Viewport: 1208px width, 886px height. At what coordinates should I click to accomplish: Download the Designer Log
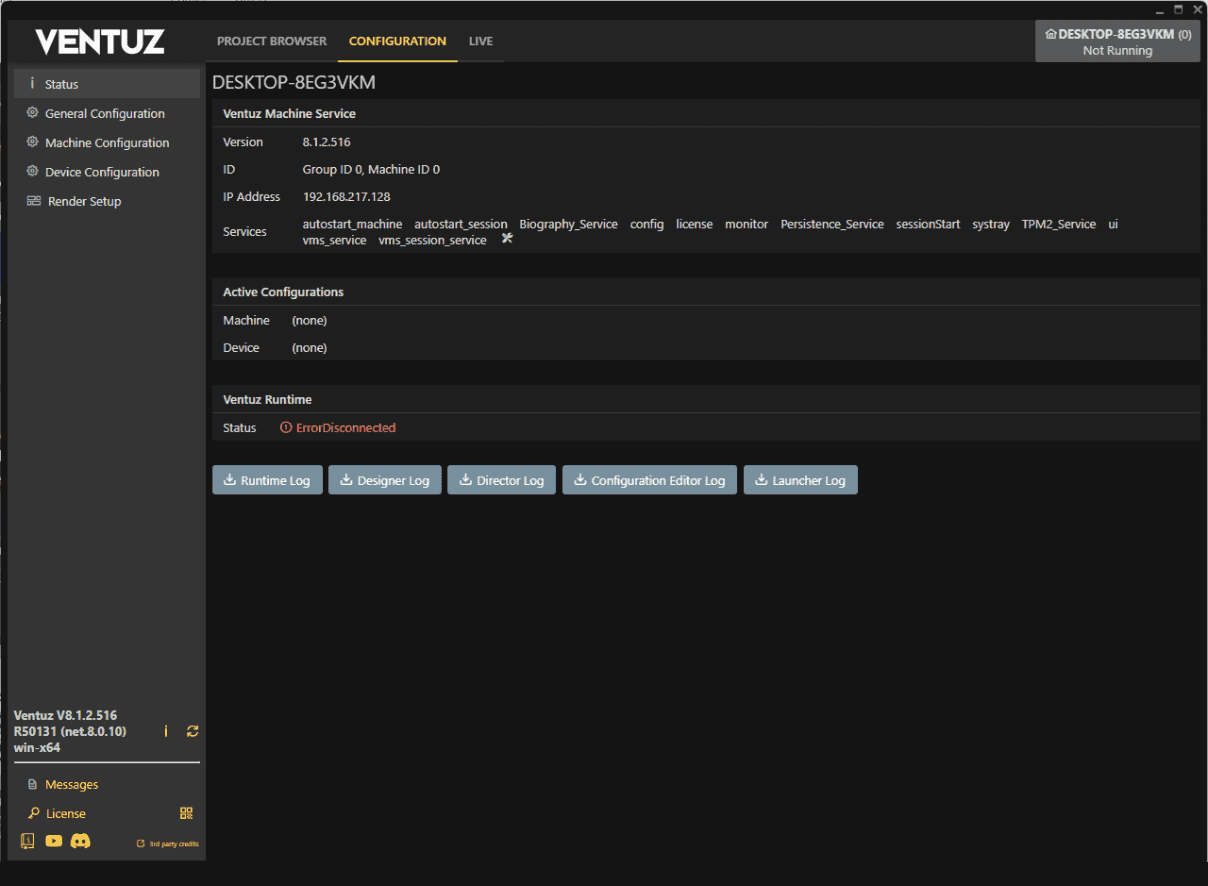point(385,480)
